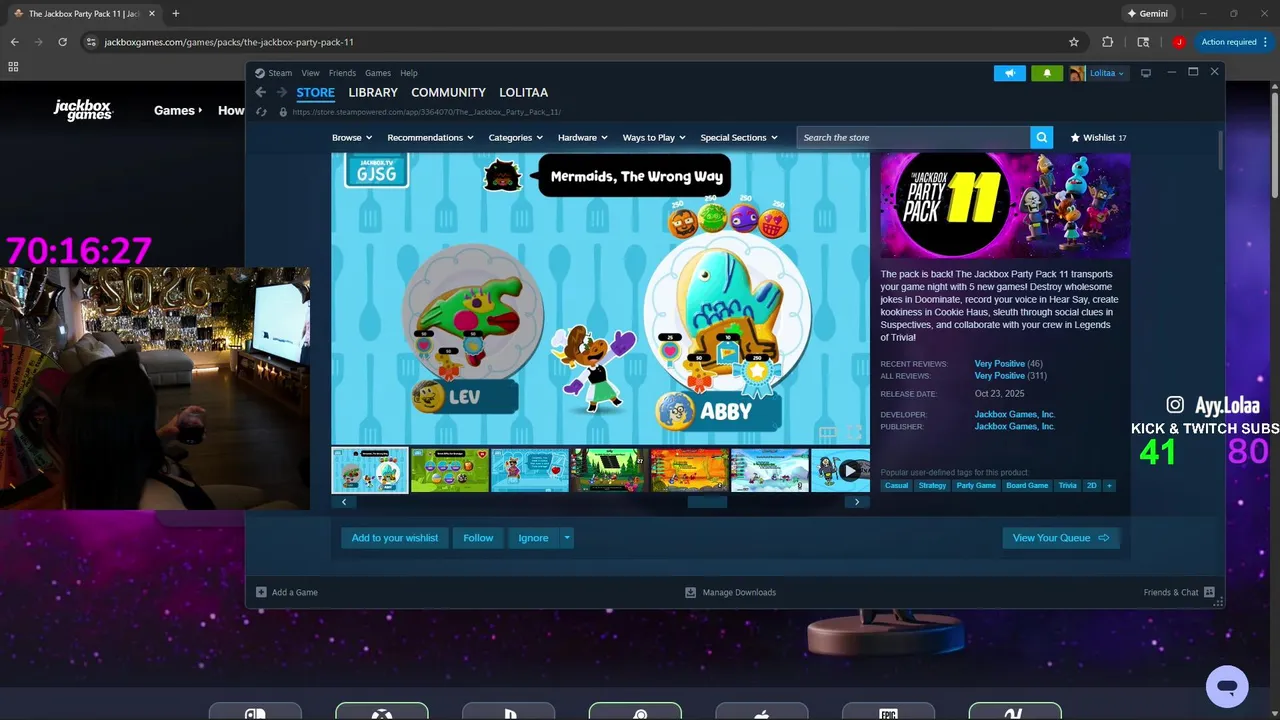Switch Steam to Big Picture mode

1146,73
